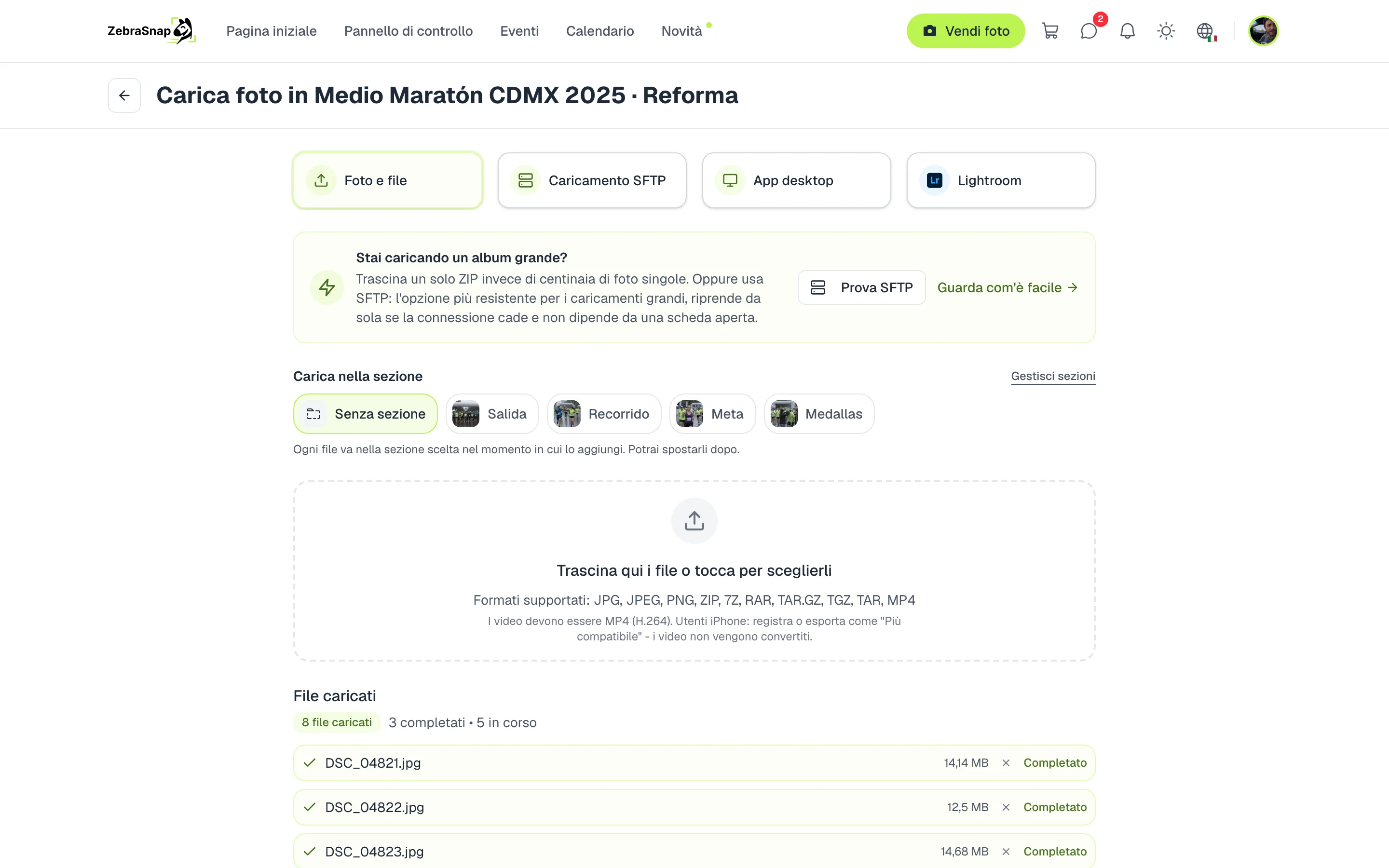Image resolution: width=1389 pixels, height=868 pixels.
Task: Click the Prova SFTP button
Action: [861, 287]
